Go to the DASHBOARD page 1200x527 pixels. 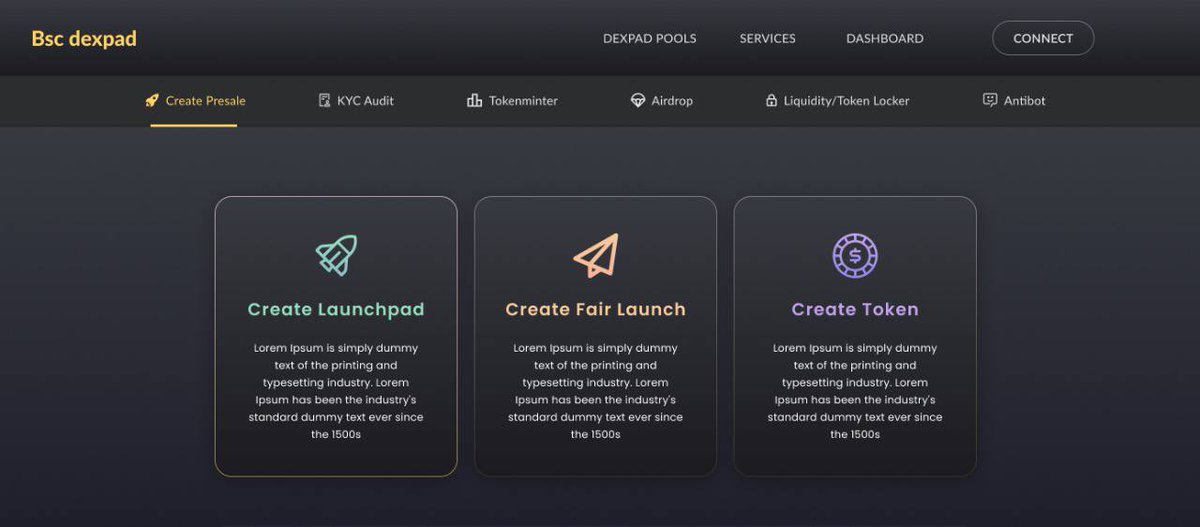coord(885,39)
